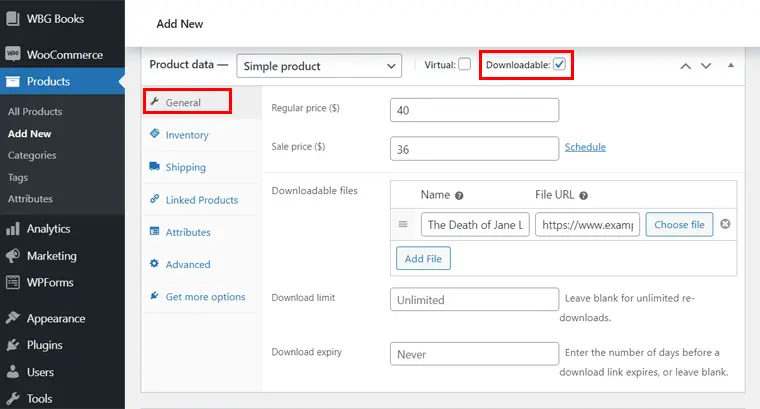760x409 pixels.
Task: Click the General tab wrench icon
Action: click(155, 101)
